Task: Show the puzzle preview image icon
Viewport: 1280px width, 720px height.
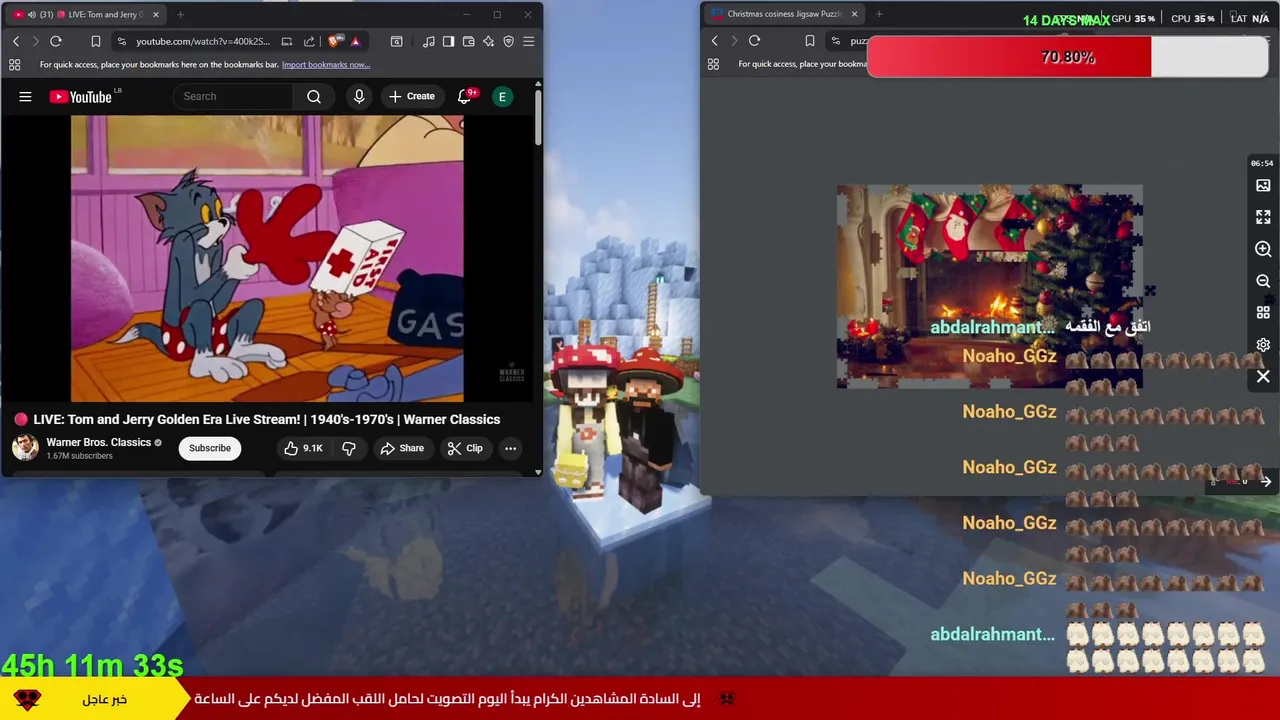Action: (x=1263, y=186)
